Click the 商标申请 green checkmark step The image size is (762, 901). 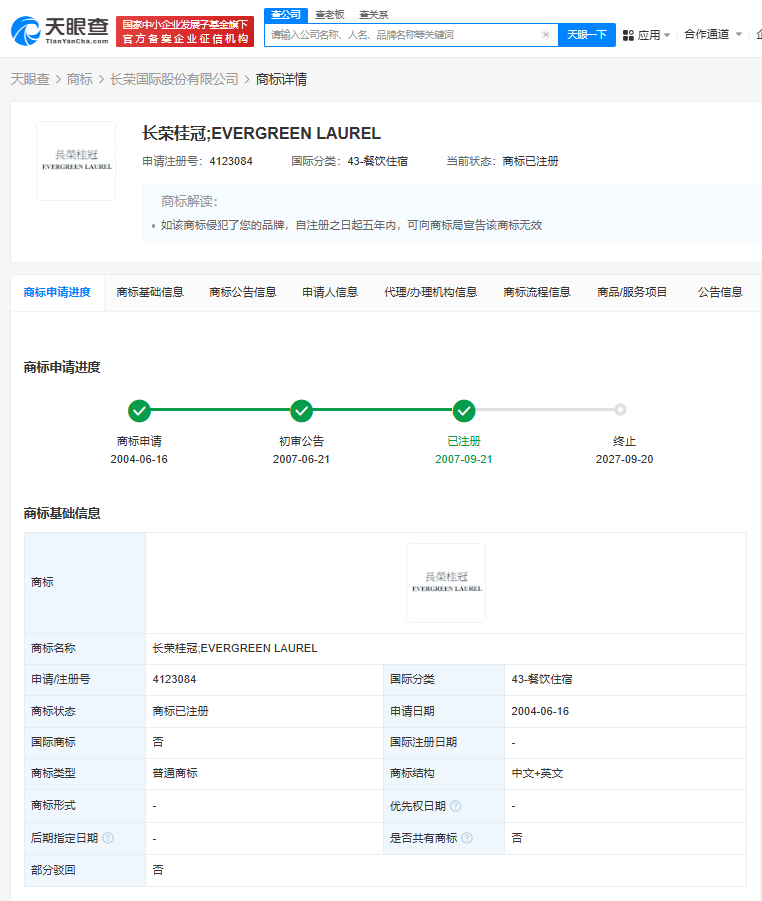tap(139, 410)
